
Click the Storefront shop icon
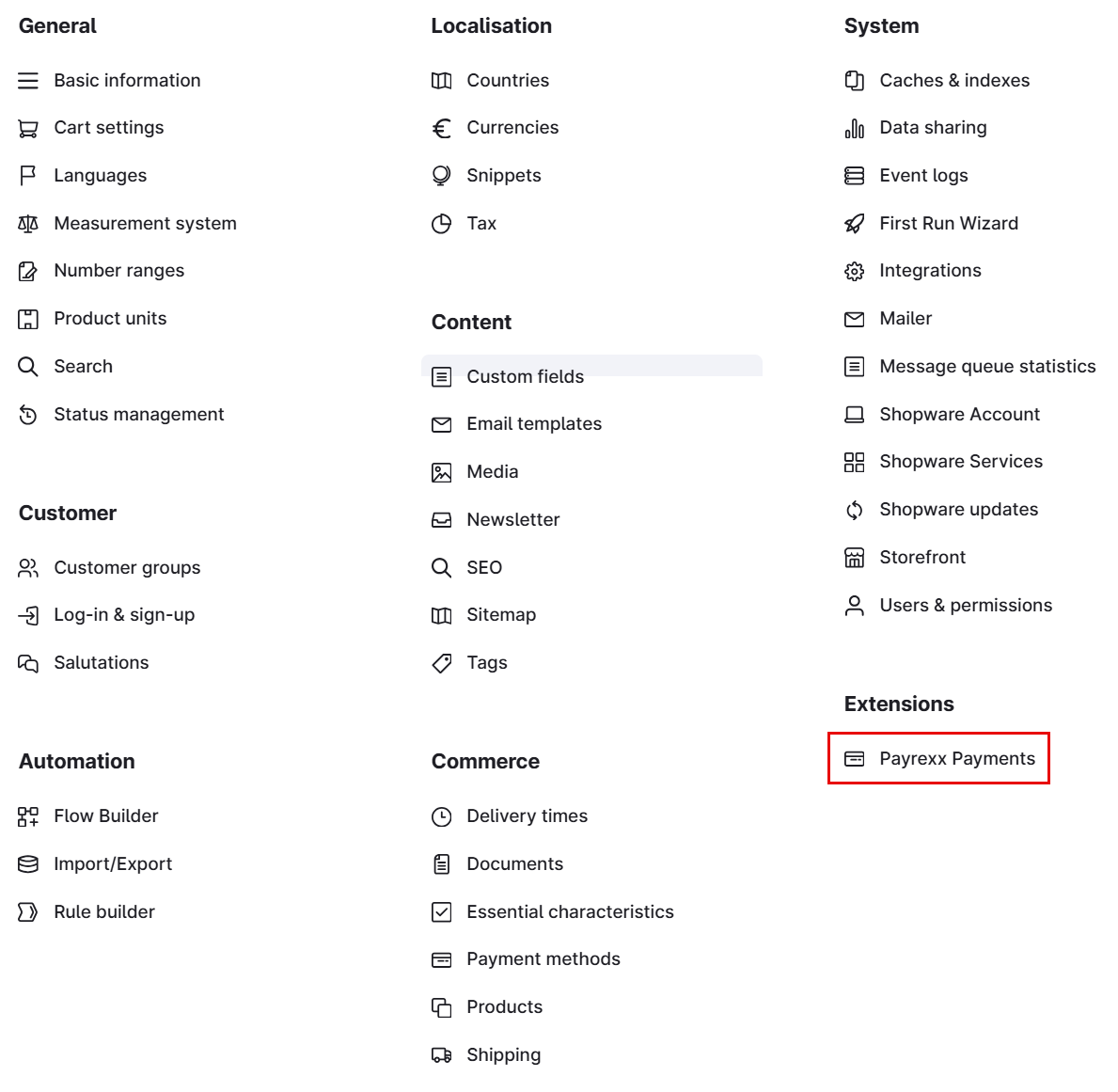coord(854,558)
